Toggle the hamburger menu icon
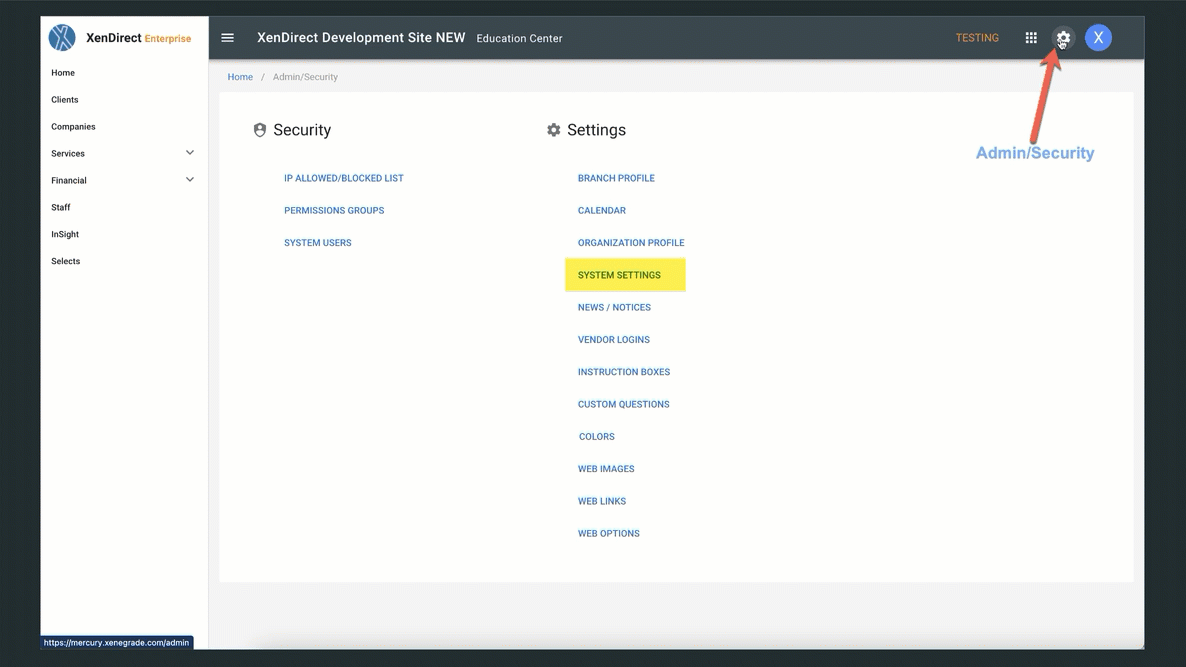 [228, 38]
